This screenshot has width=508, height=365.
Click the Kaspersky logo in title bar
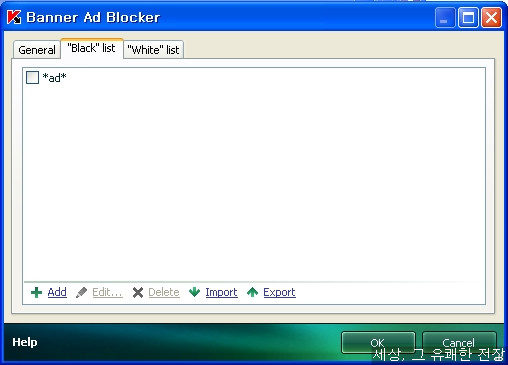(14, 17)
